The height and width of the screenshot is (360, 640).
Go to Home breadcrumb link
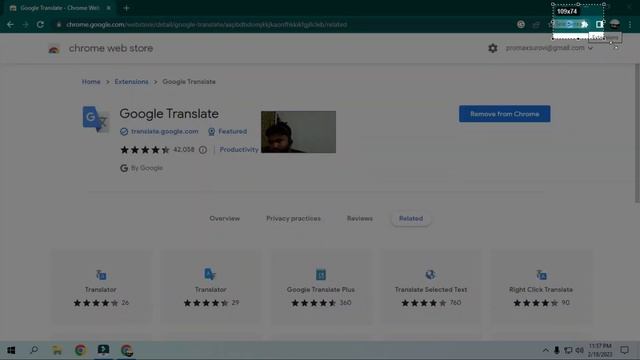[x=91, y=82]
